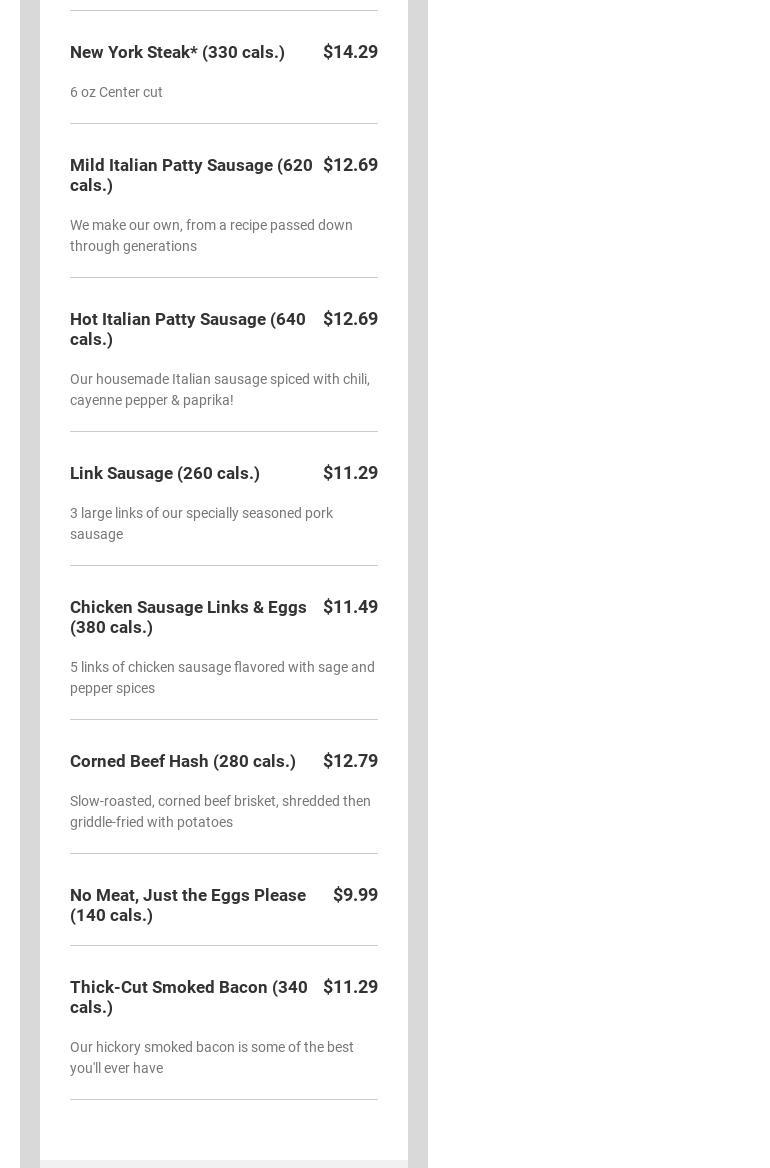Image resolution: width=770 pixels, height=1168 pixels.
Task: Select the Mild Italian Patty Sausage item
Action: pos(190,175)
